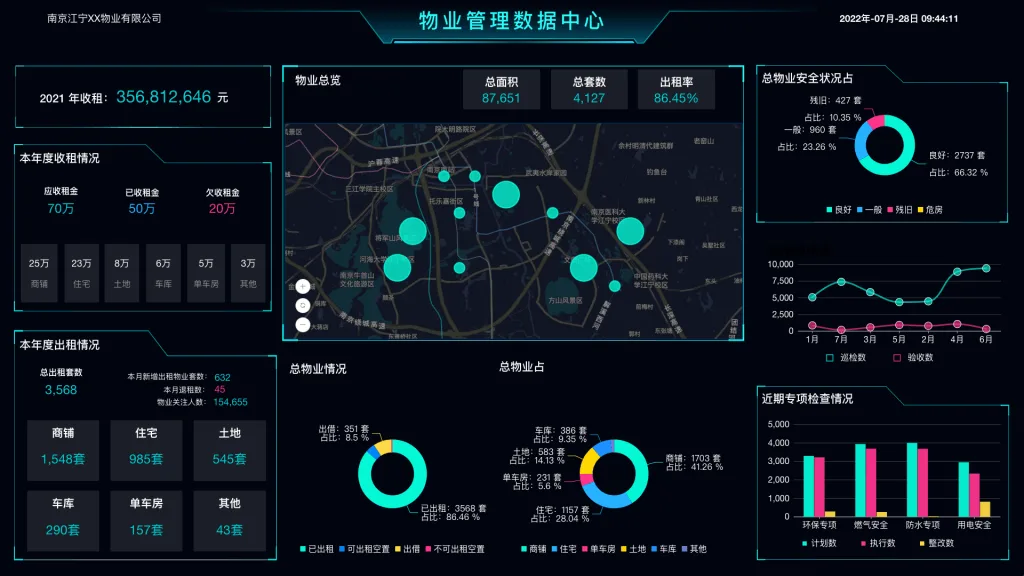Open the 总面积 87,651 stat tile
The width and height of the screenshot is (1024, 576).
pos(502,89)
